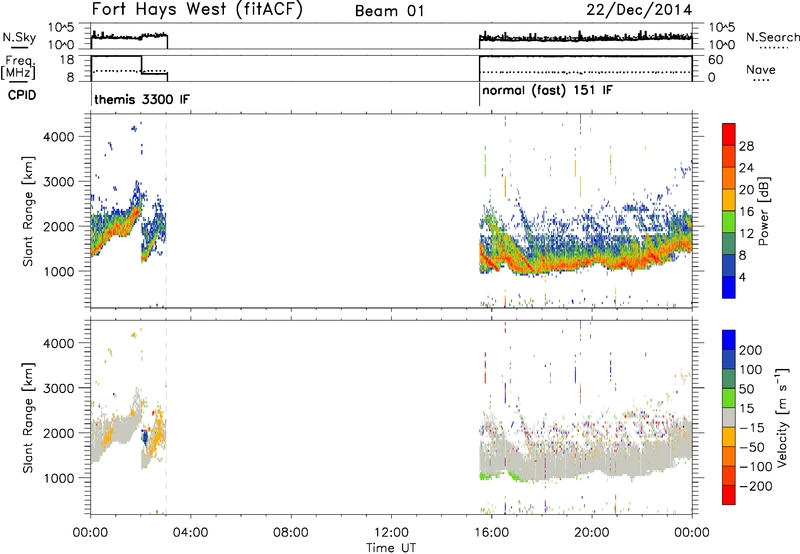Click the 'Nave' legend label
The image size is (800, 554).
click(x=761, y=70)
